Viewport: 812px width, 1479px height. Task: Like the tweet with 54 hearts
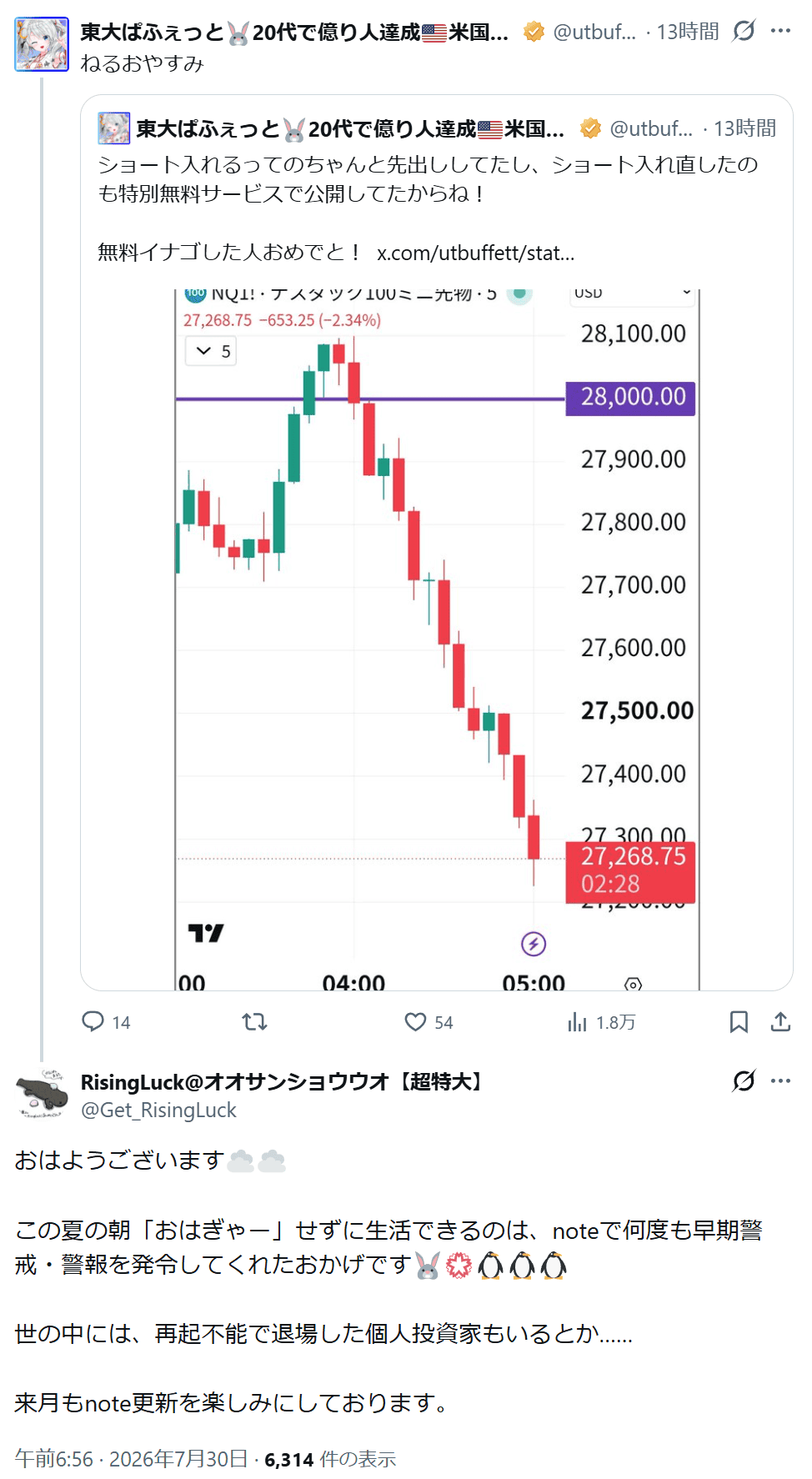(x=415, y=1021)
